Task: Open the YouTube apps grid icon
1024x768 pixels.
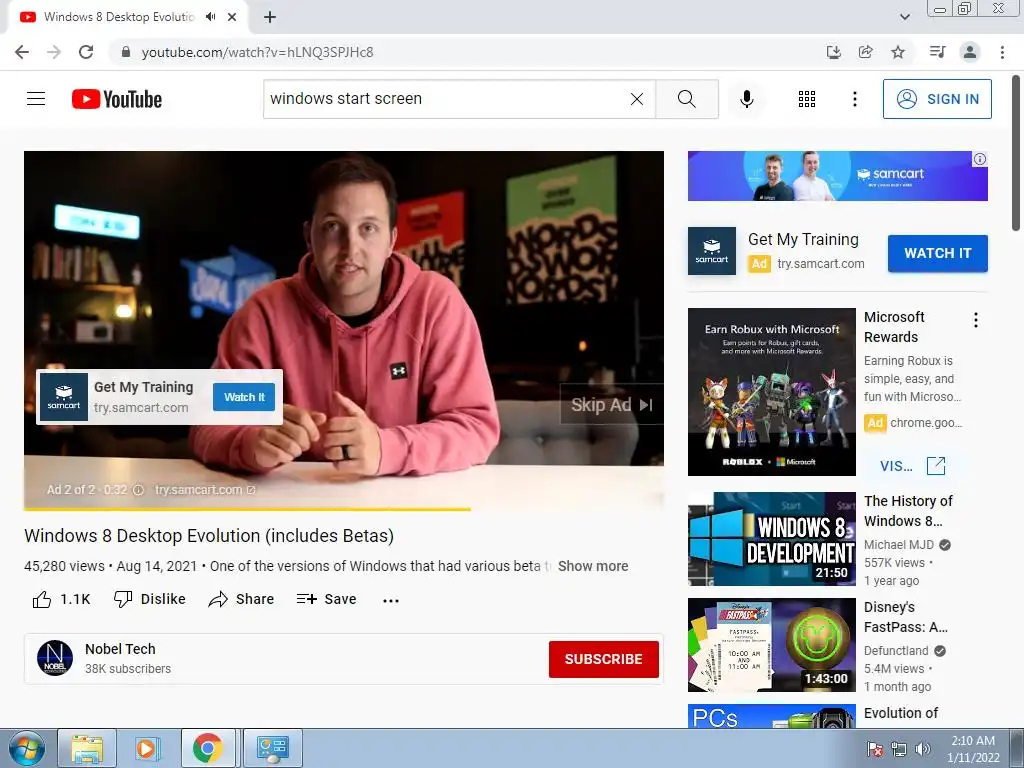Action: 807,99
